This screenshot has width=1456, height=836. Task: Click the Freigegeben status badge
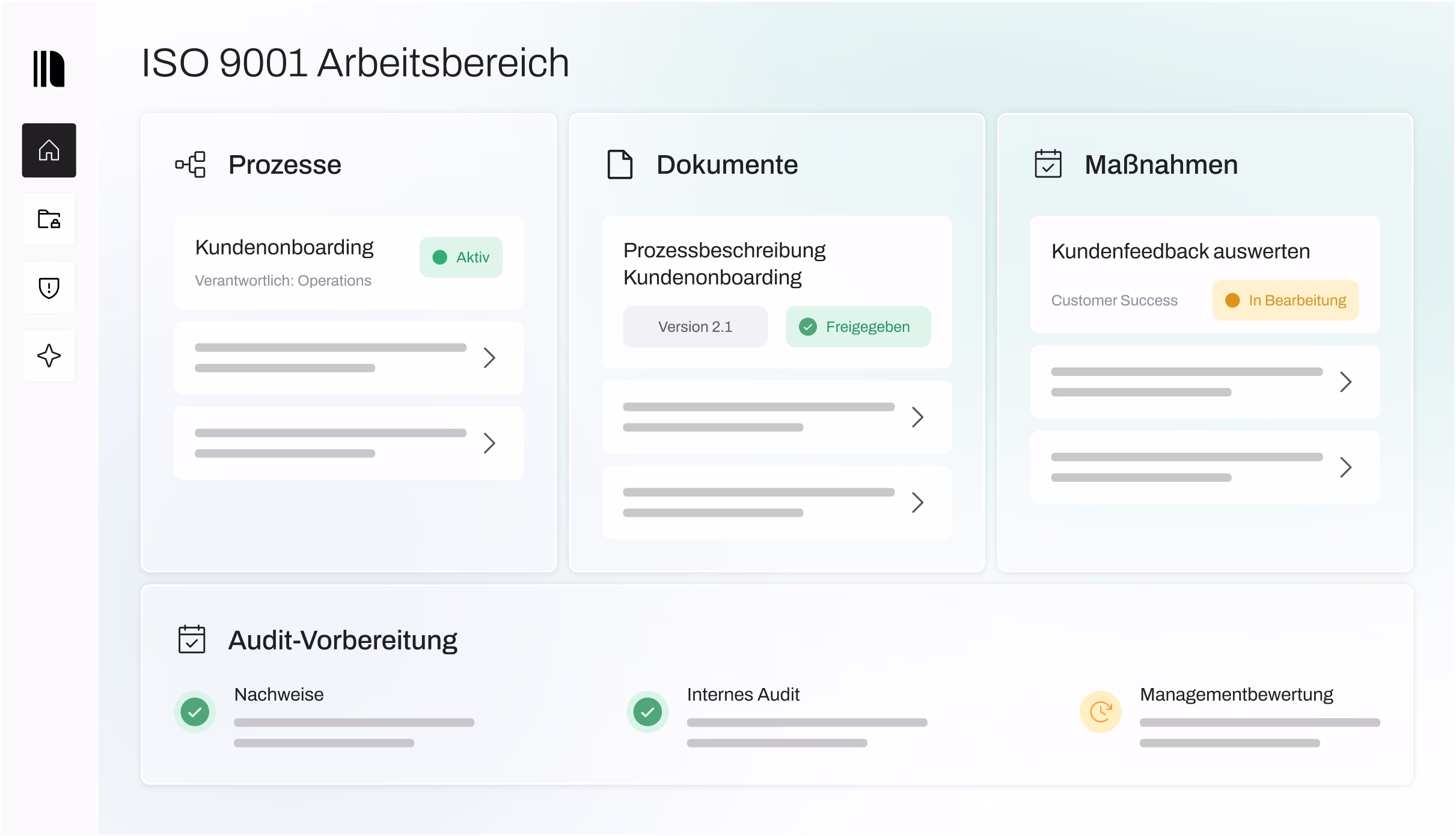point(858,327)
